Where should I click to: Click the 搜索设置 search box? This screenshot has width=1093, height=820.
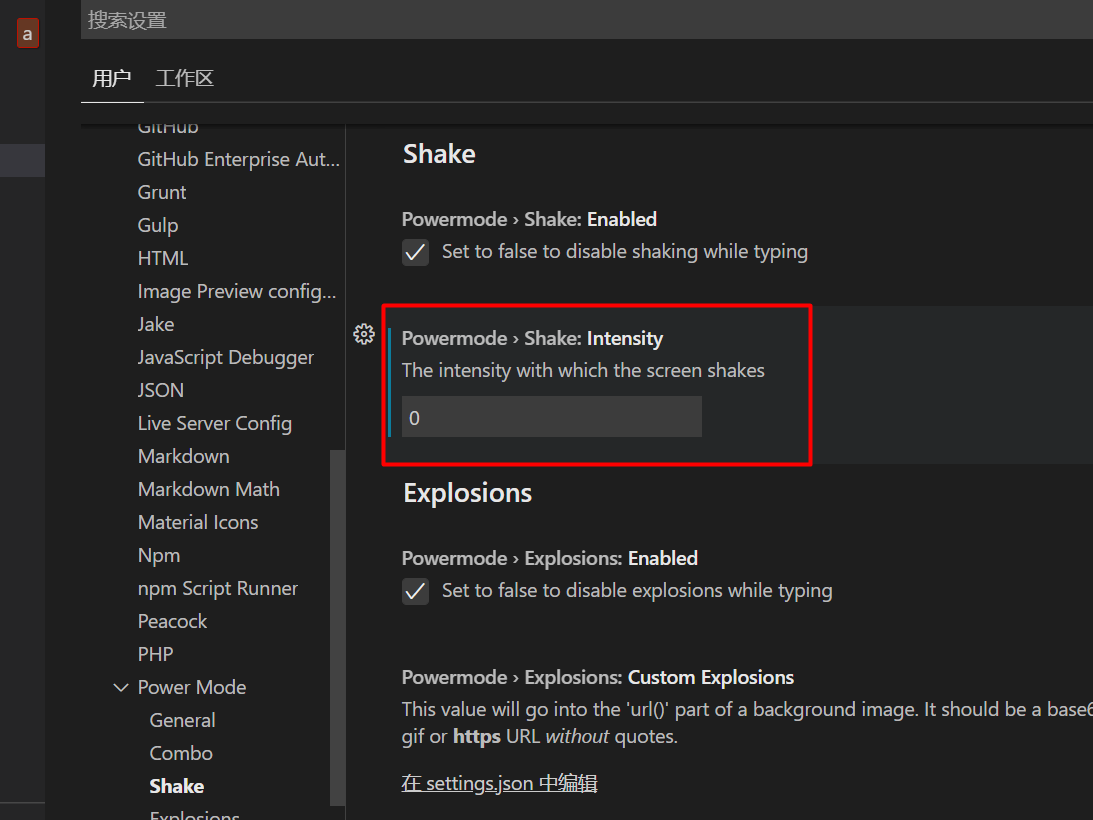[x=580, y=20]
